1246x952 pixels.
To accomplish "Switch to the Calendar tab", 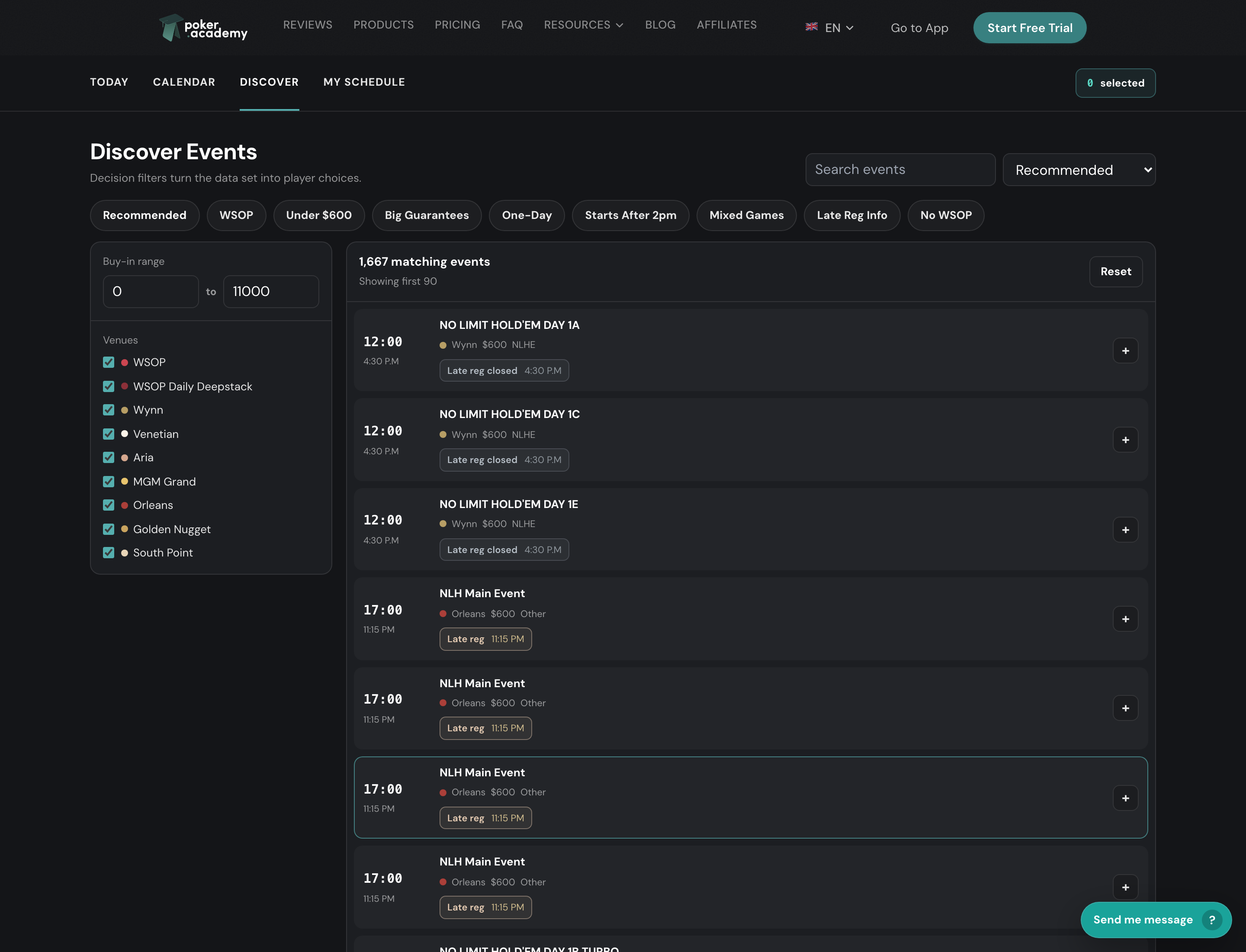I will click(x=184, y=82).
